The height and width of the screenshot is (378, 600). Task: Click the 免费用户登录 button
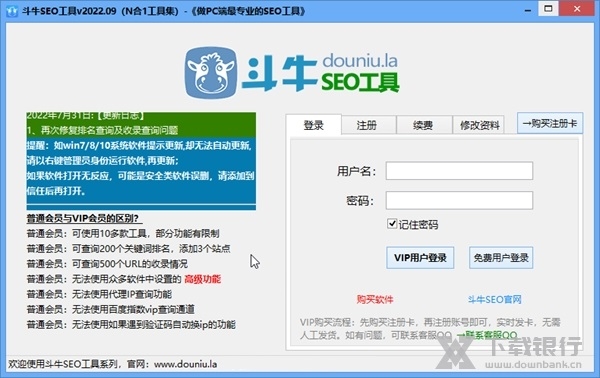501,257
